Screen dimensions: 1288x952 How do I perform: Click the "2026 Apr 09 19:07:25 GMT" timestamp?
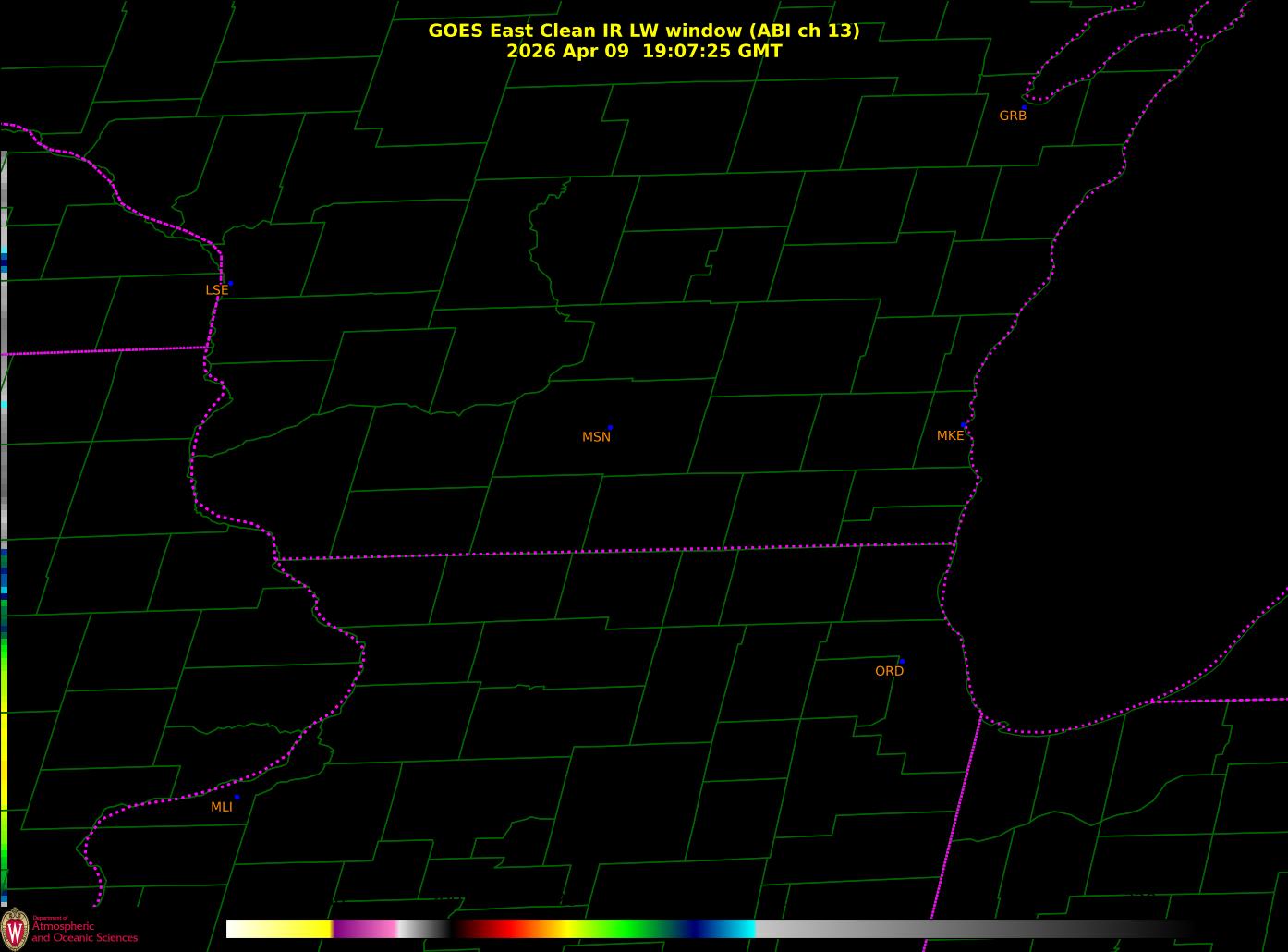[644, 51]
